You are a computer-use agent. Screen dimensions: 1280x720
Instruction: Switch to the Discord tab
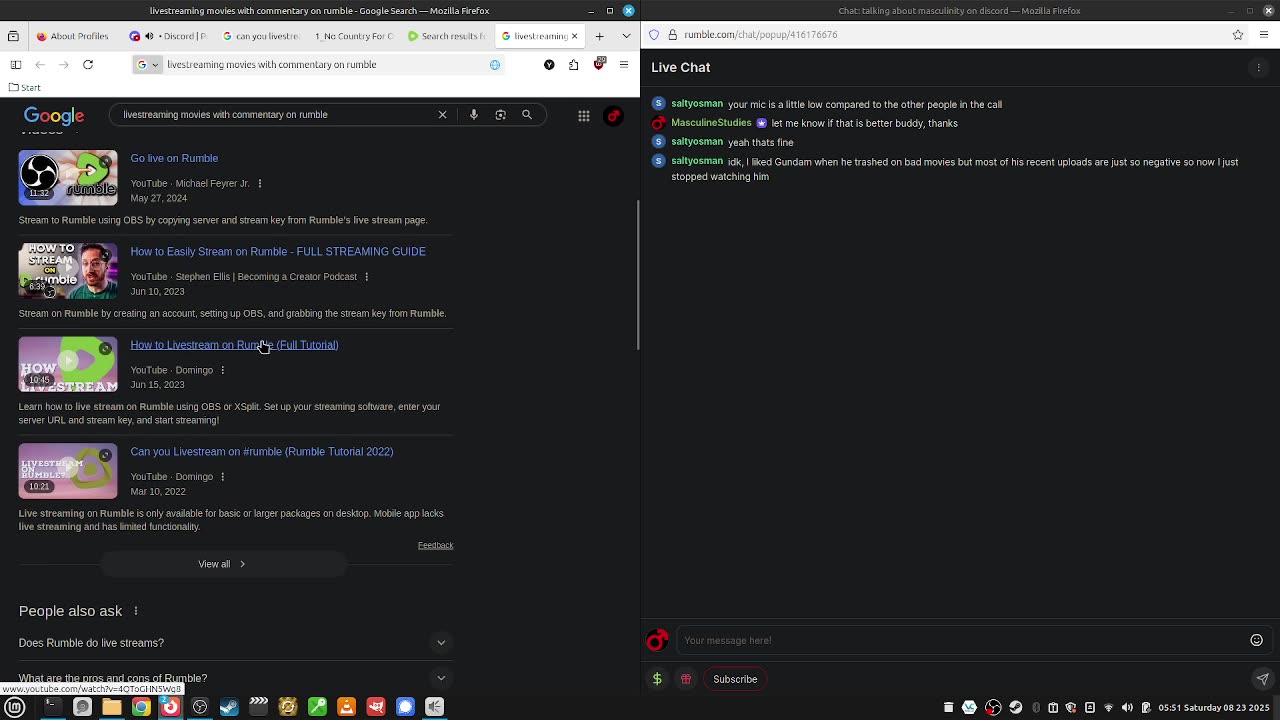point(168,36)
